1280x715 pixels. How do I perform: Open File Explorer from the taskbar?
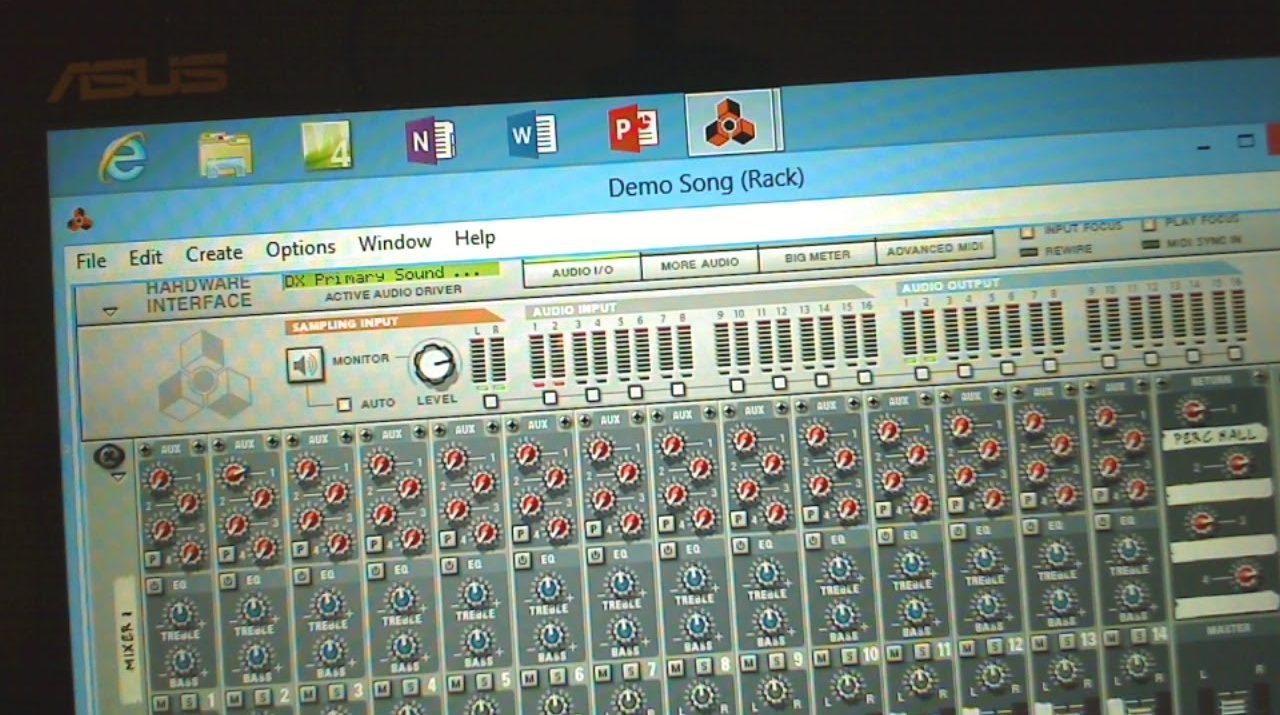[225, 153]
